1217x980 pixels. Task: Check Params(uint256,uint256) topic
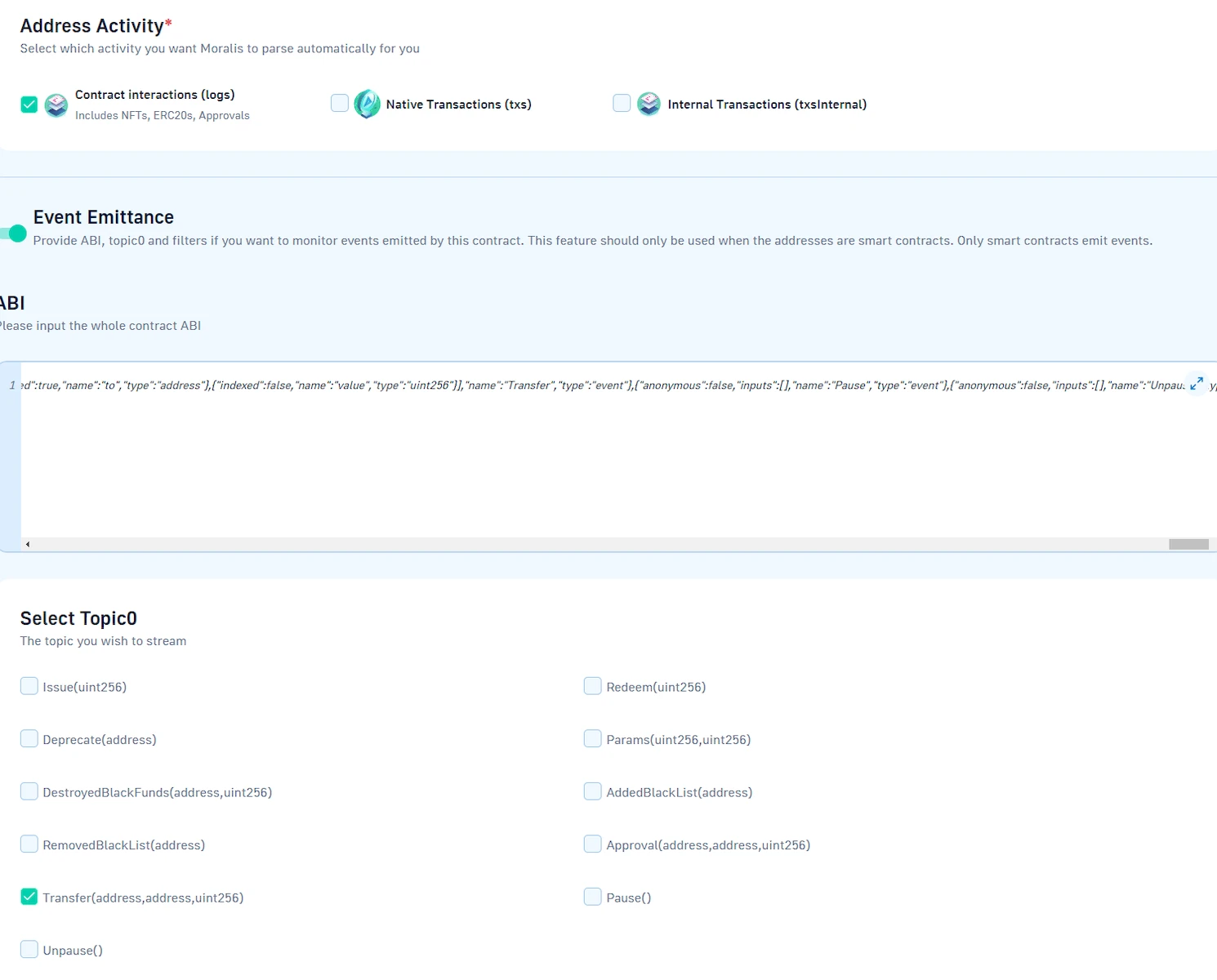(593, 739)
